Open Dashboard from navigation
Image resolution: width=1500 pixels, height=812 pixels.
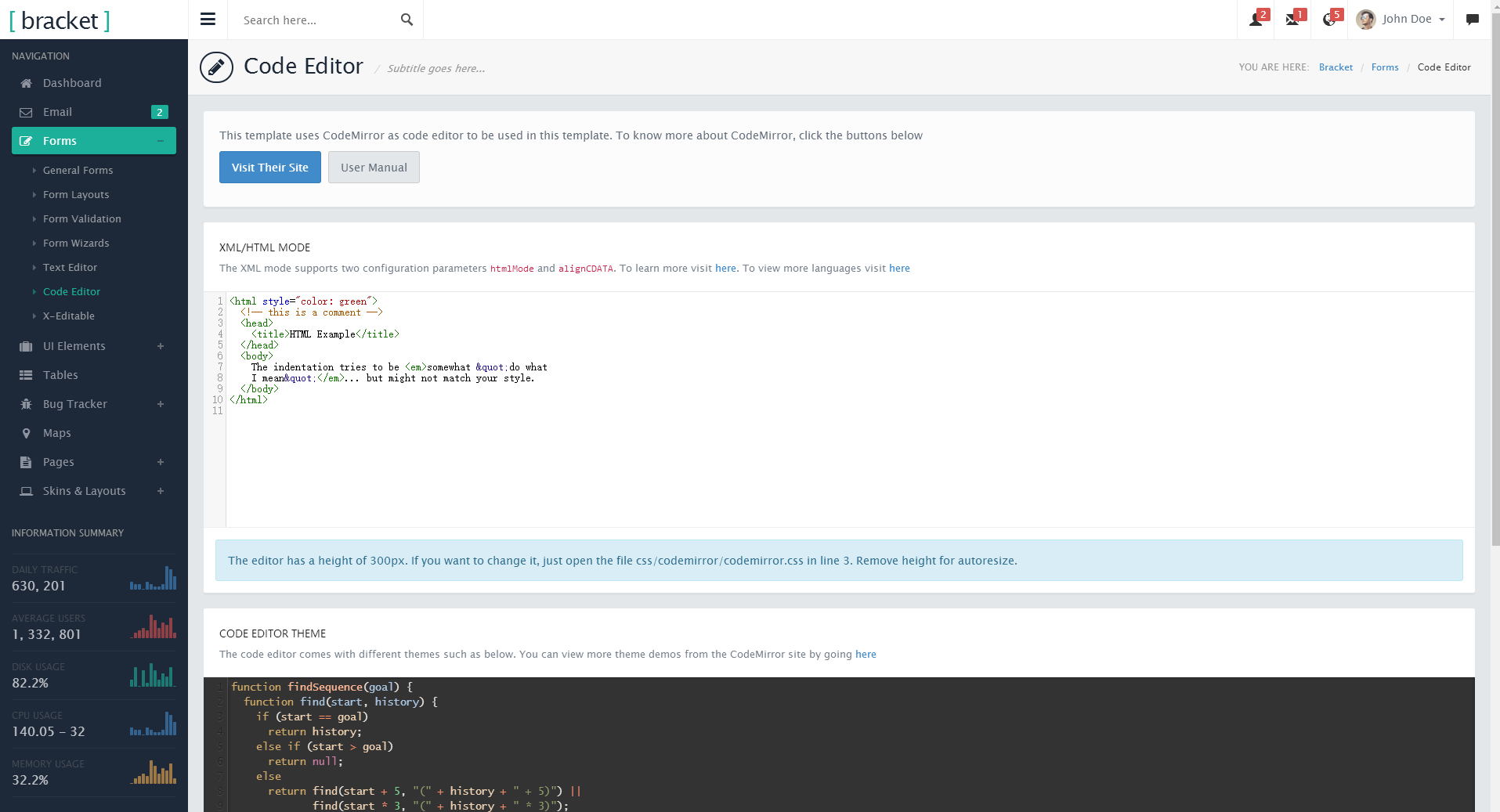pyautogui.click(x=94, y=83)
